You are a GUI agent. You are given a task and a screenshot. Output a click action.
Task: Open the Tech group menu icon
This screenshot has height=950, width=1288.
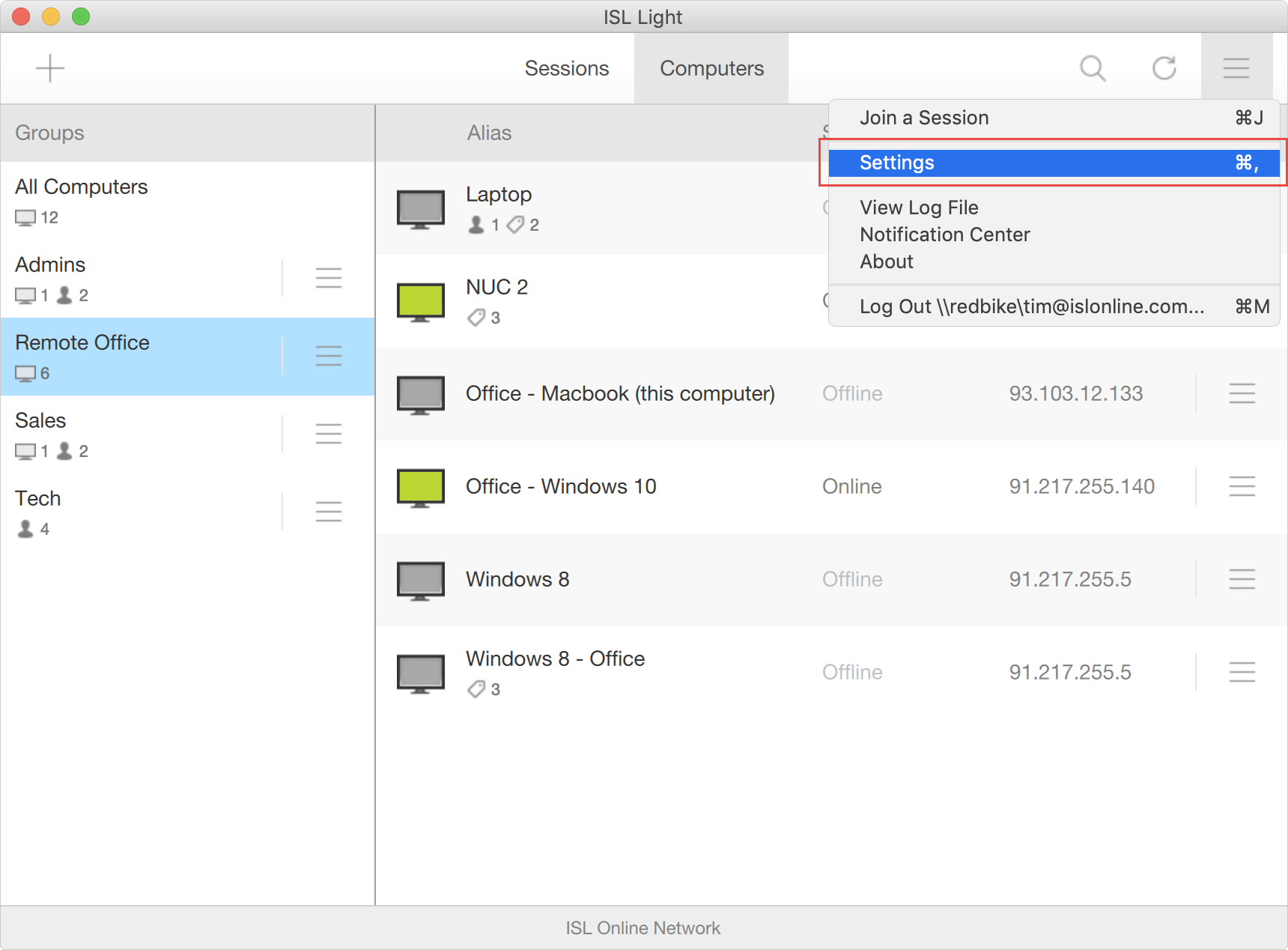click(329, 512)
